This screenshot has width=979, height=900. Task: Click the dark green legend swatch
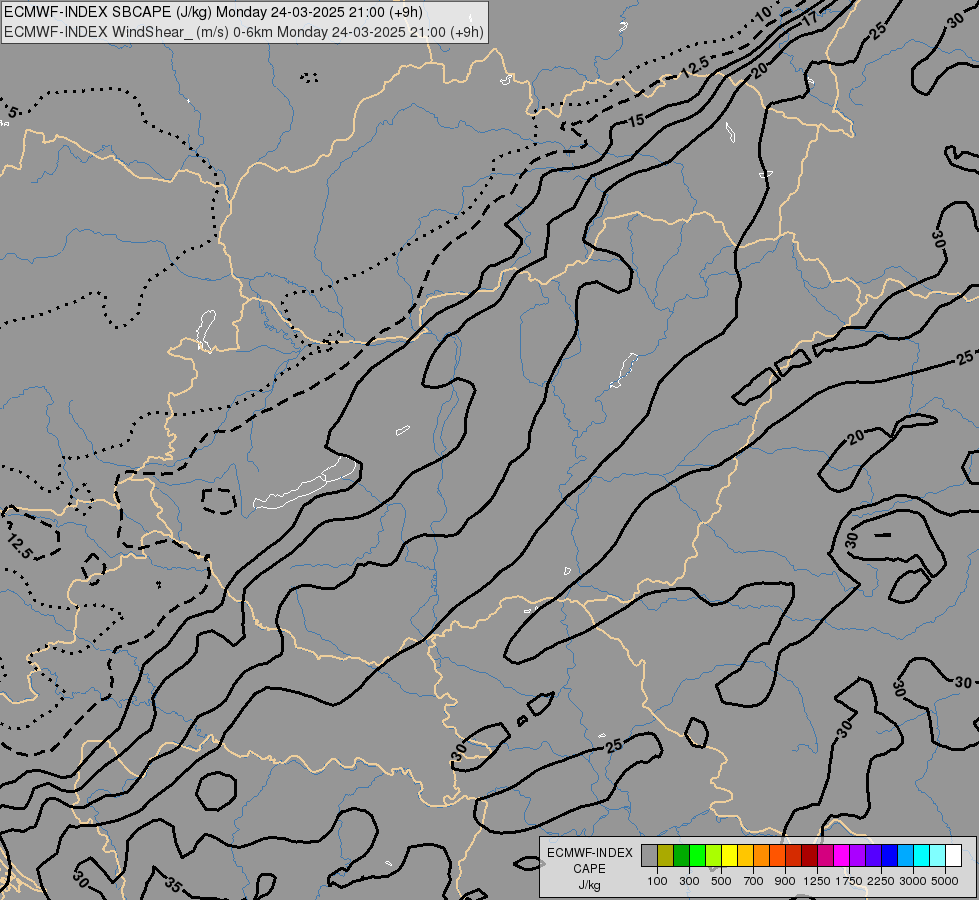point(682,855)
